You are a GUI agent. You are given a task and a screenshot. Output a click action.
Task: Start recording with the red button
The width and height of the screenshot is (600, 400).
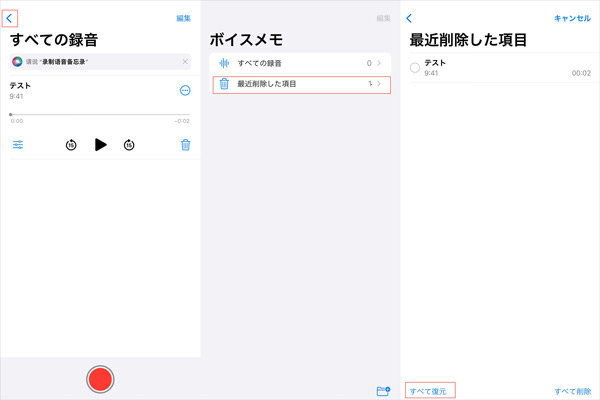pyautogui.click(x=100, y=379)
